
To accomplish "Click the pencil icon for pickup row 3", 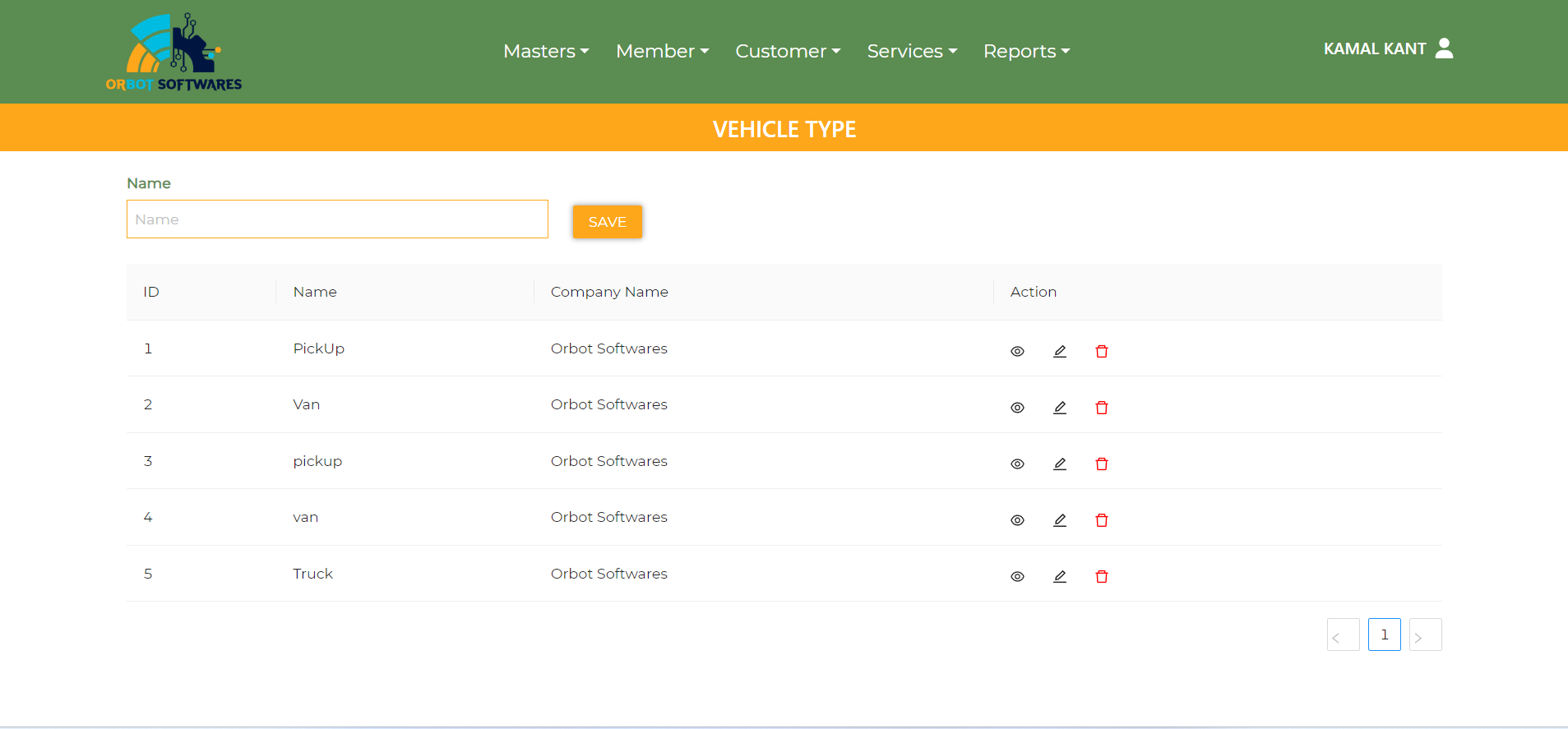I will pos(1060,464).
